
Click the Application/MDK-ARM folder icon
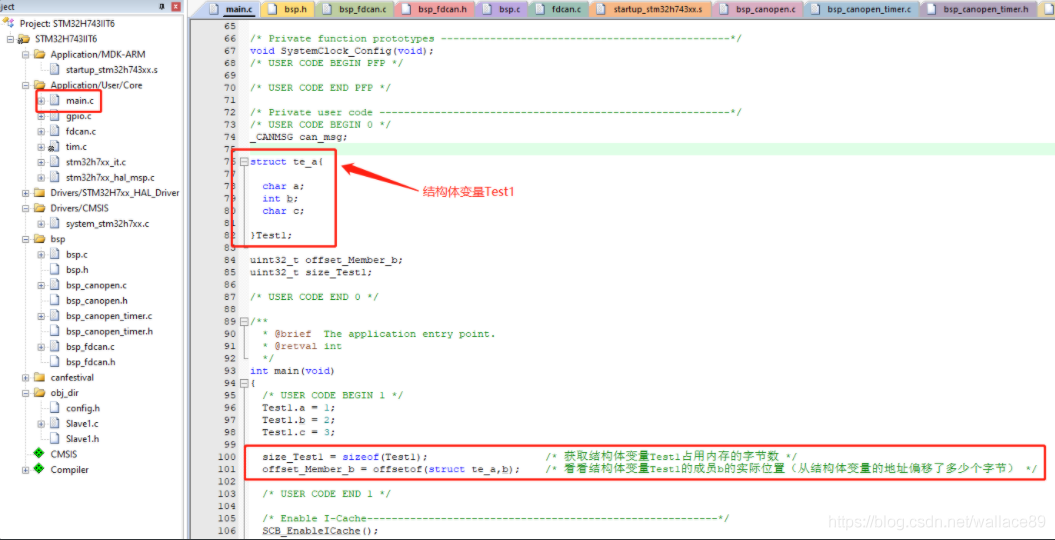tap(39, 54)
